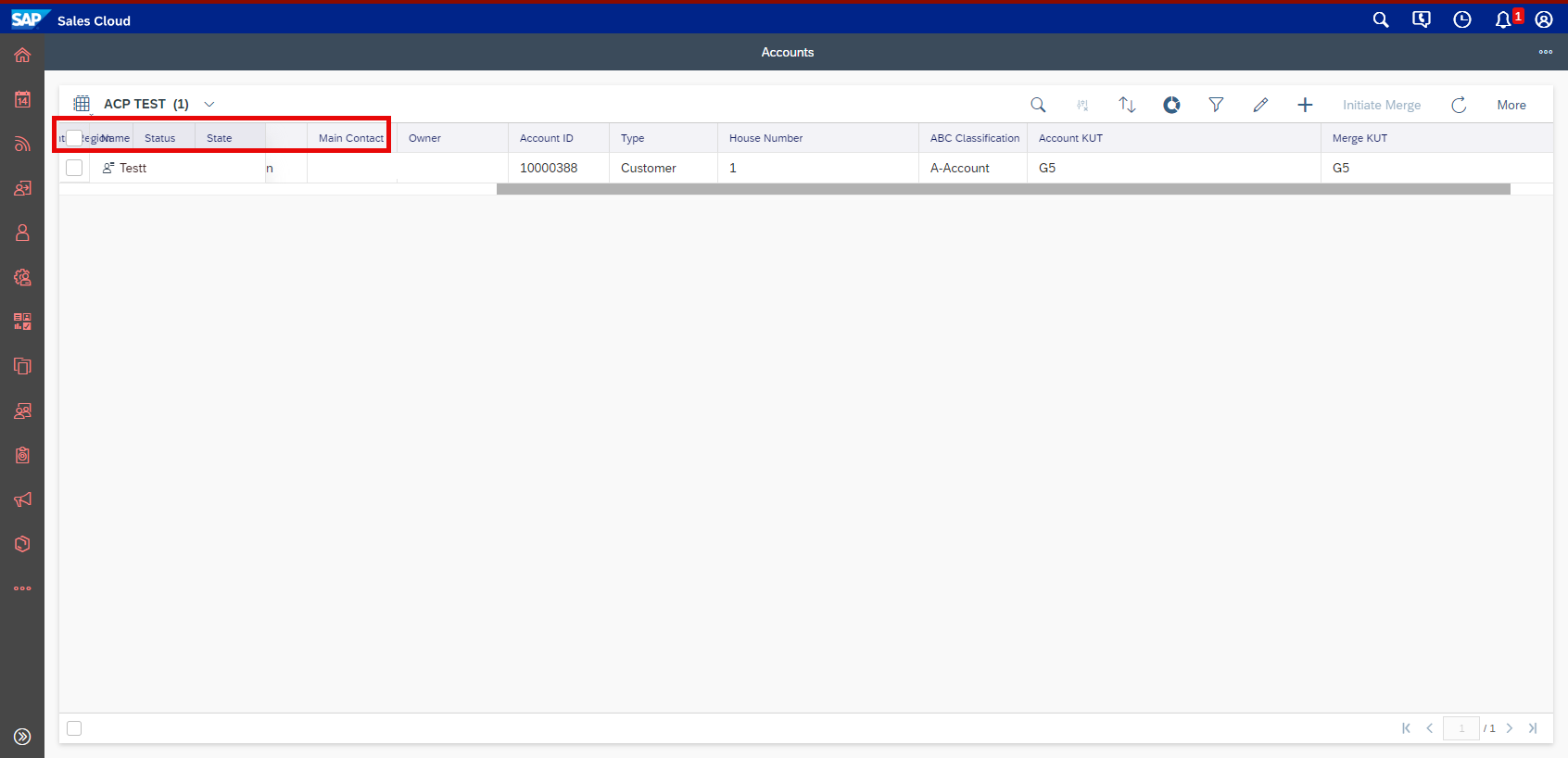This screenshot has height=758, width=1568.
Task: Click the Account KUT column header
Action: (x=1070, y=138)
